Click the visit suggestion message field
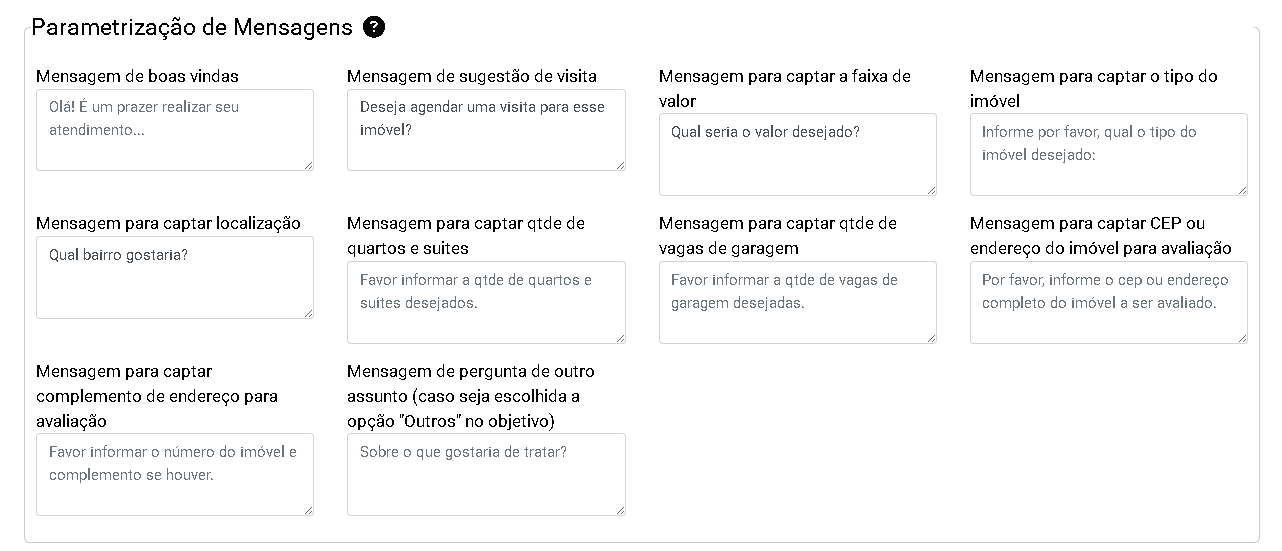1282x551 pixels. point(486,130)
